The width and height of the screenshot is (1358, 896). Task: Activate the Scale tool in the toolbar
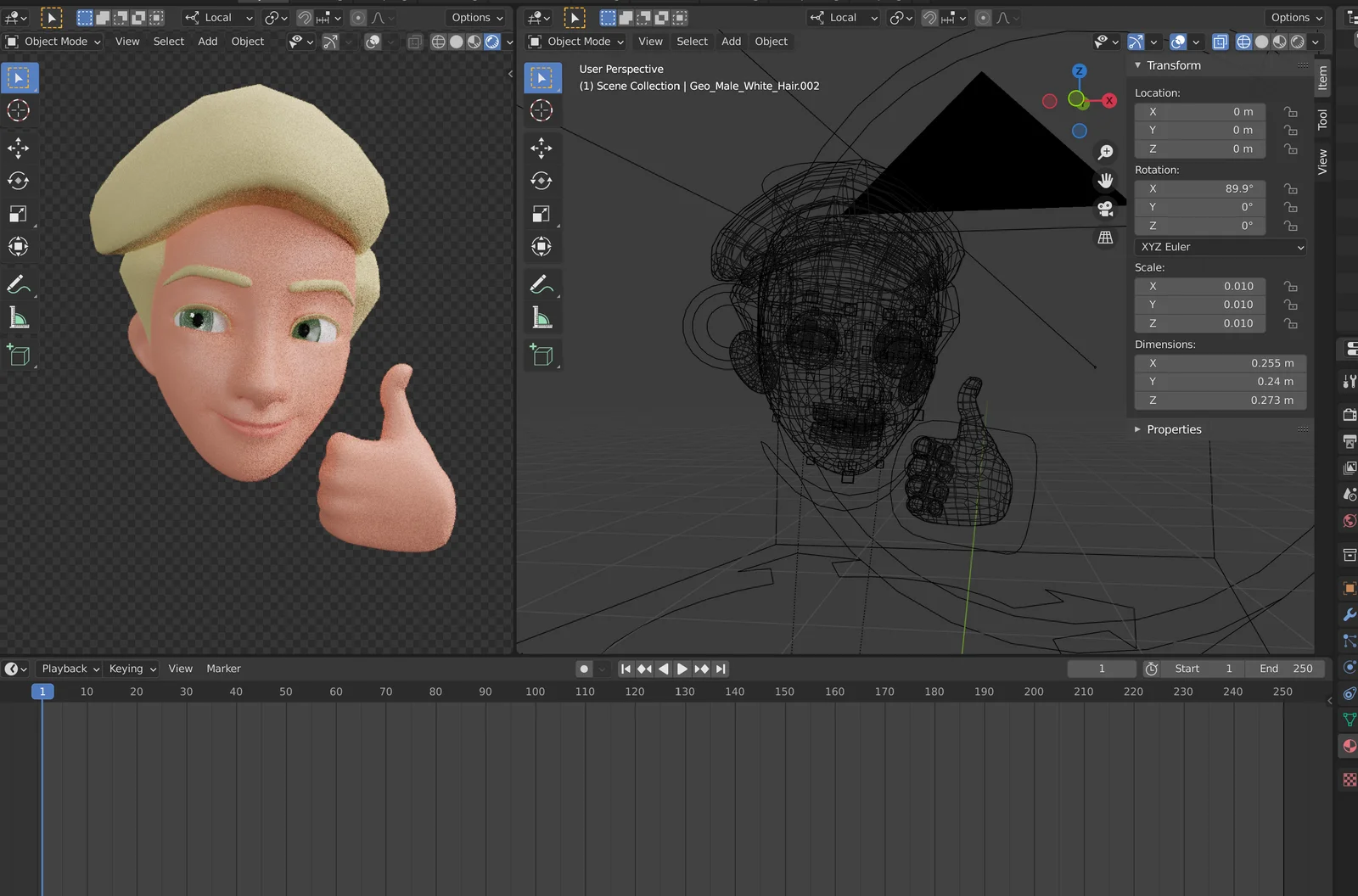(19, 214)
